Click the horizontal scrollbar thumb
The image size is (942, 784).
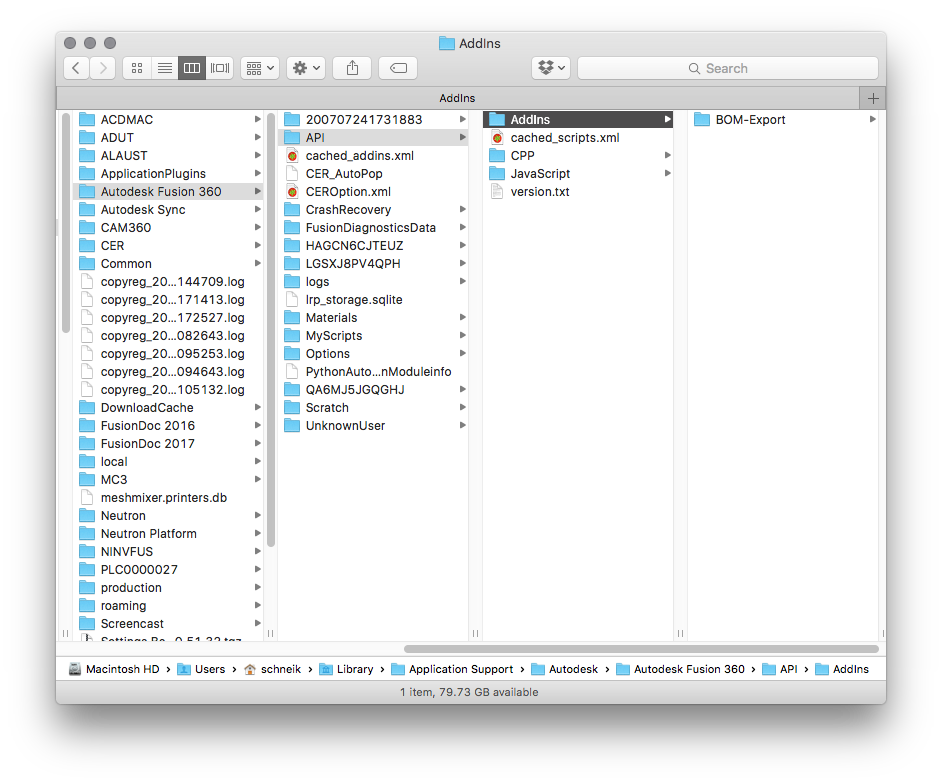click(641, 649)
